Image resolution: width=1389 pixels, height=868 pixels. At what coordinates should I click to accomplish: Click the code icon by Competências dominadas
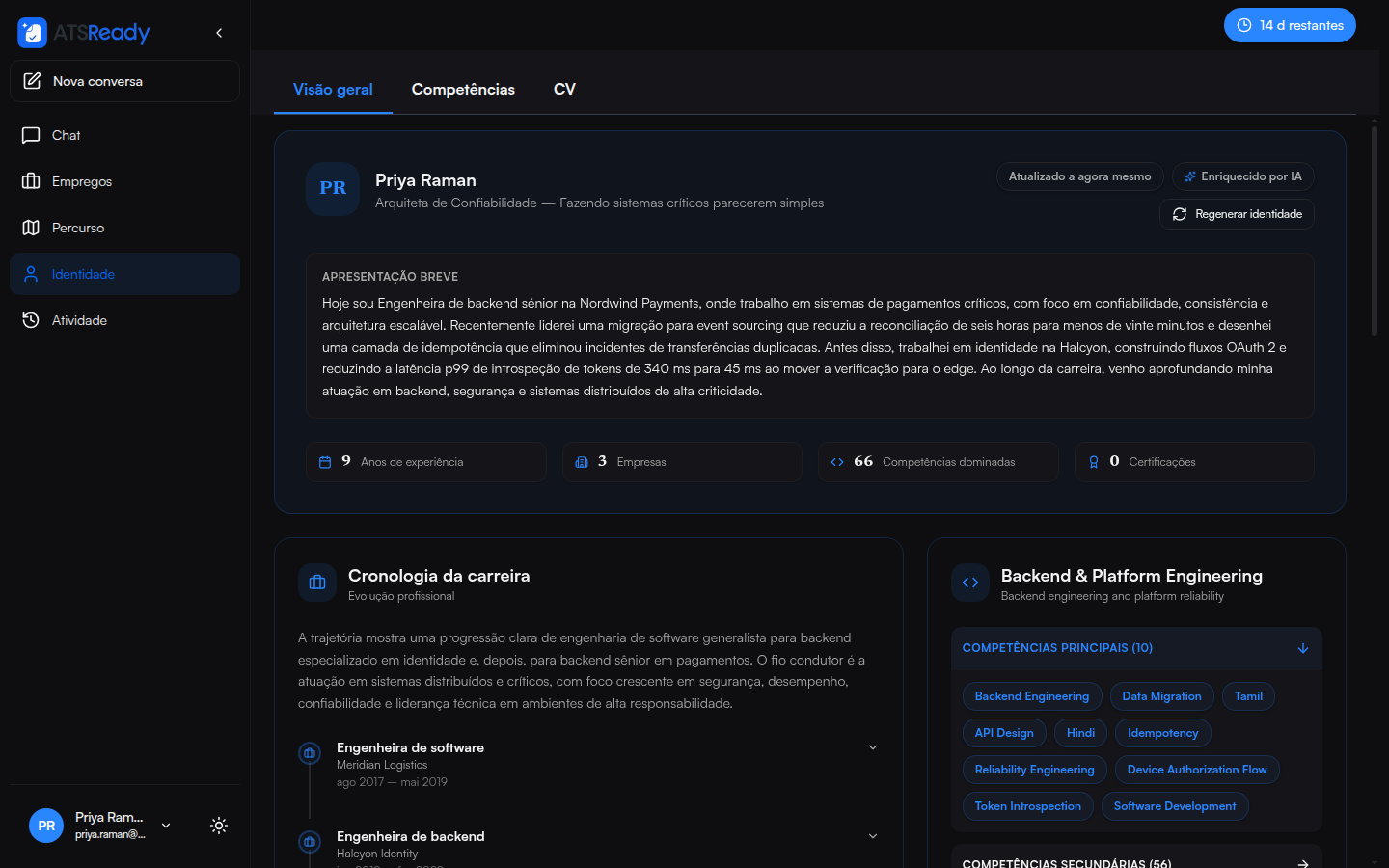point(837,462)
